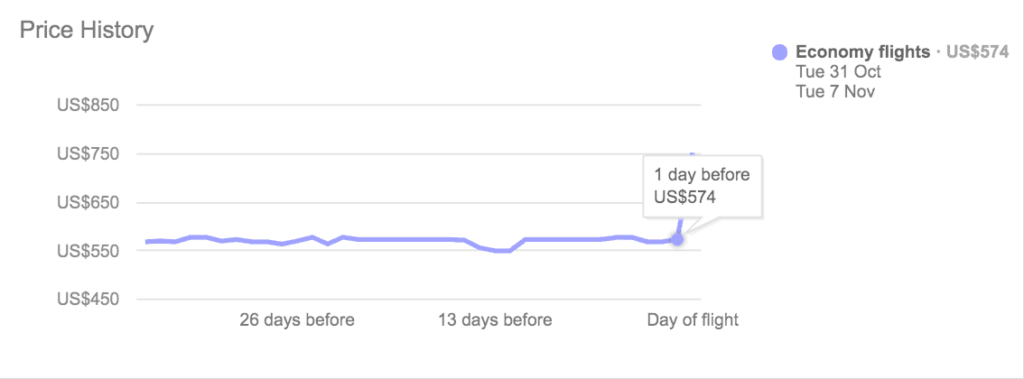Click the Price History heading
Screen dimensions: 1024x379
[86, 30]
